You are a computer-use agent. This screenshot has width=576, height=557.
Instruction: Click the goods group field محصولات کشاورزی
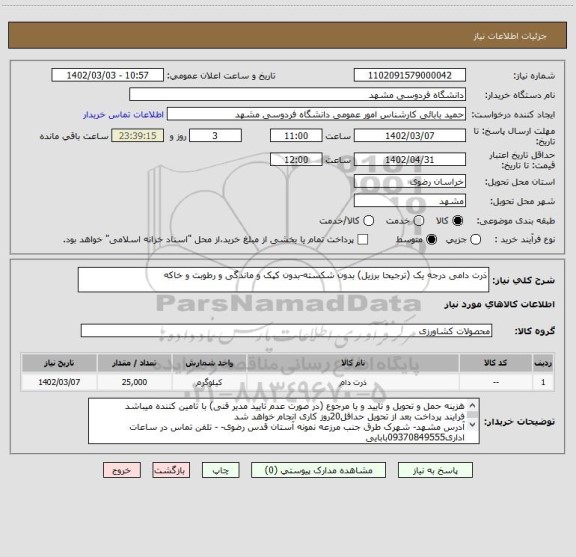pyautogui.click(x=286, y=331)
